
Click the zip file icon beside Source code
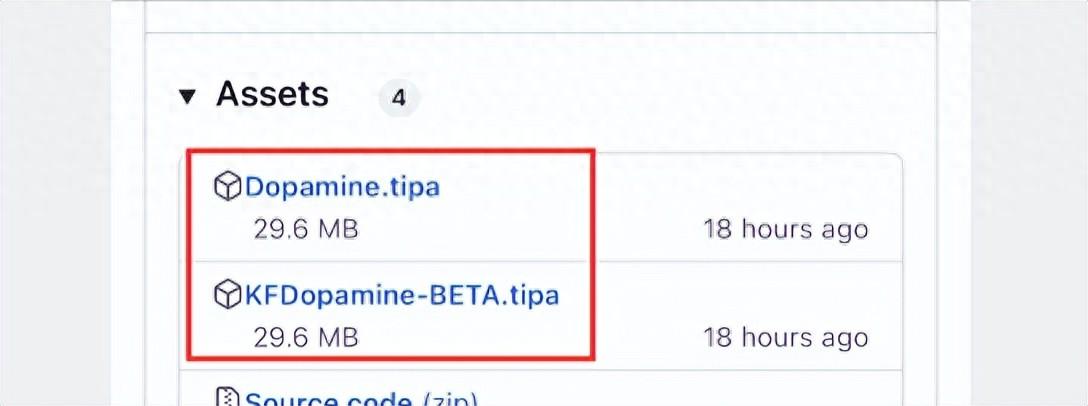pos(228,399)
